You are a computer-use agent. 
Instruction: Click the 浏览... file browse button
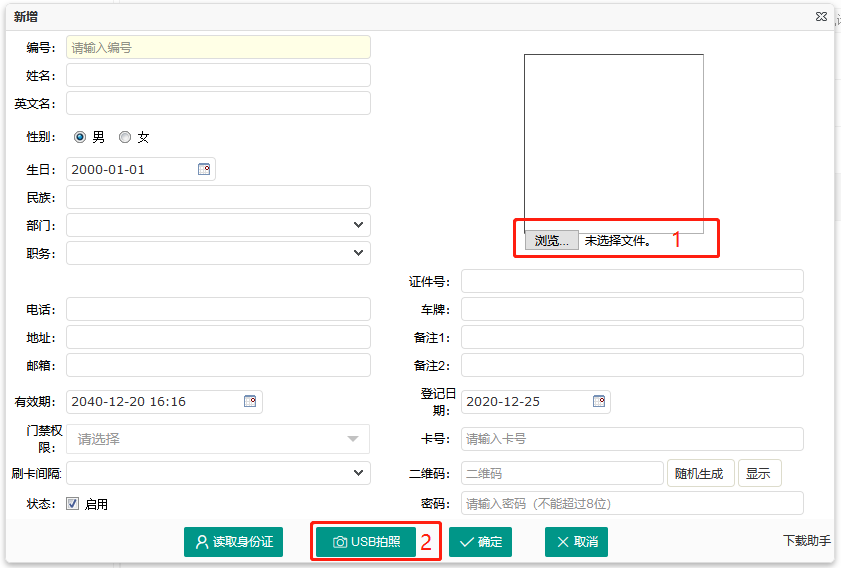point(551,240)
